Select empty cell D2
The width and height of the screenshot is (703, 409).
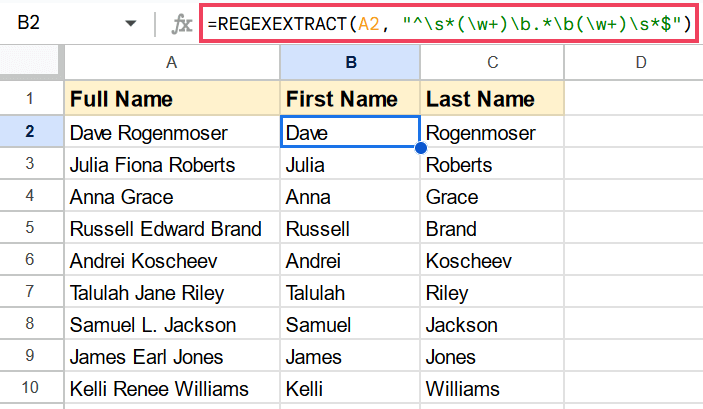coord(634,132)
